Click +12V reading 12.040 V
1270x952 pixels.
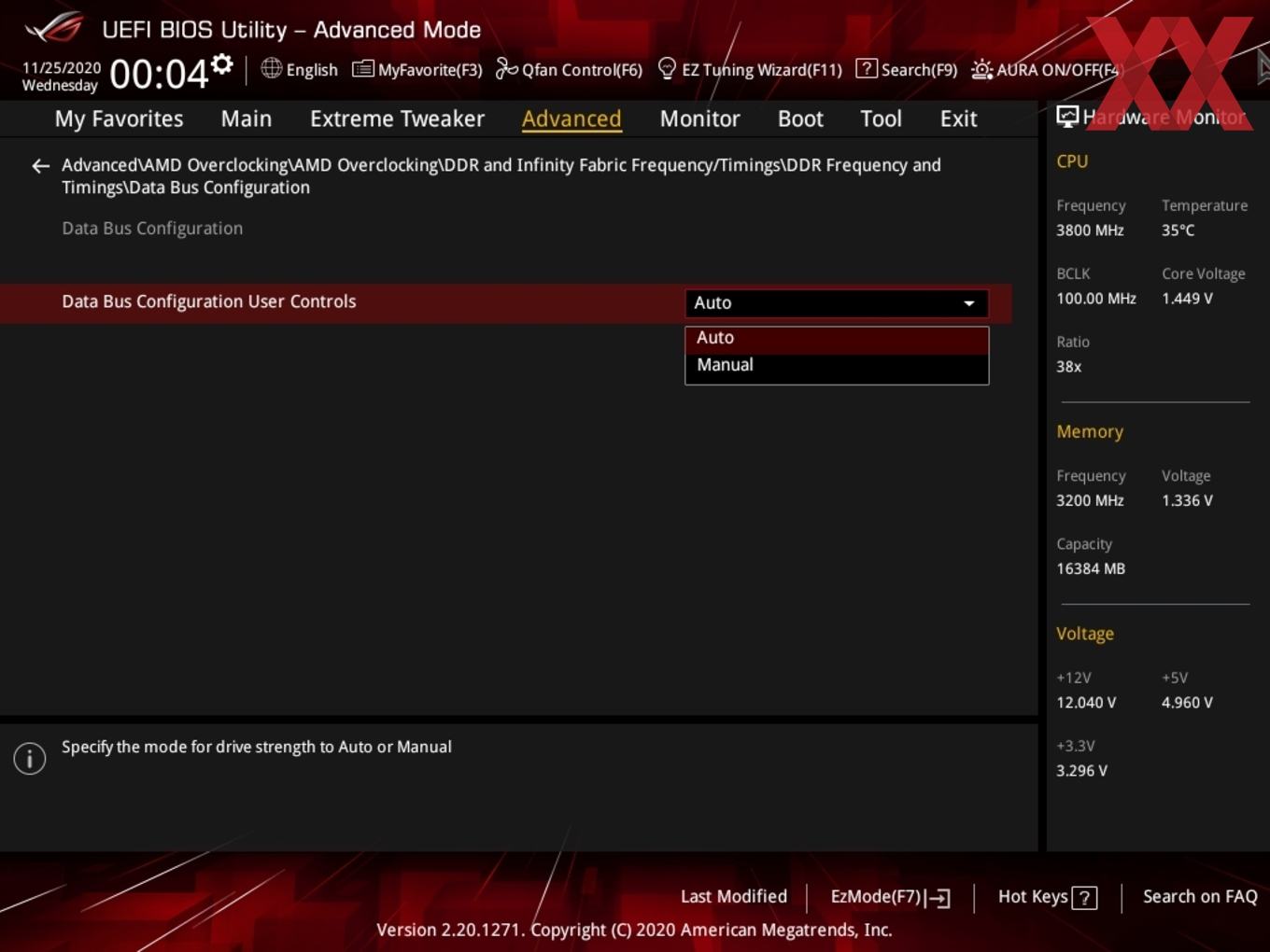[x=1086, y=703]
